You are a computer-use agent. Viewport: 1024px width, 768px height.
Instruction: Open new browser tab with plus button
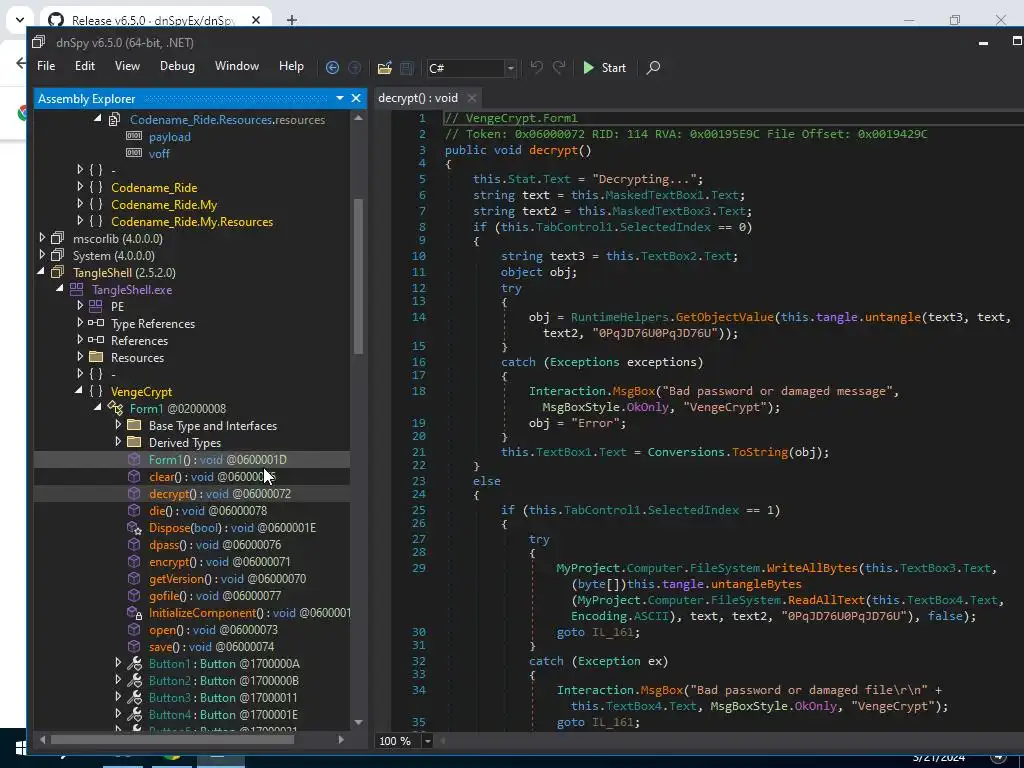pos(291,20)
